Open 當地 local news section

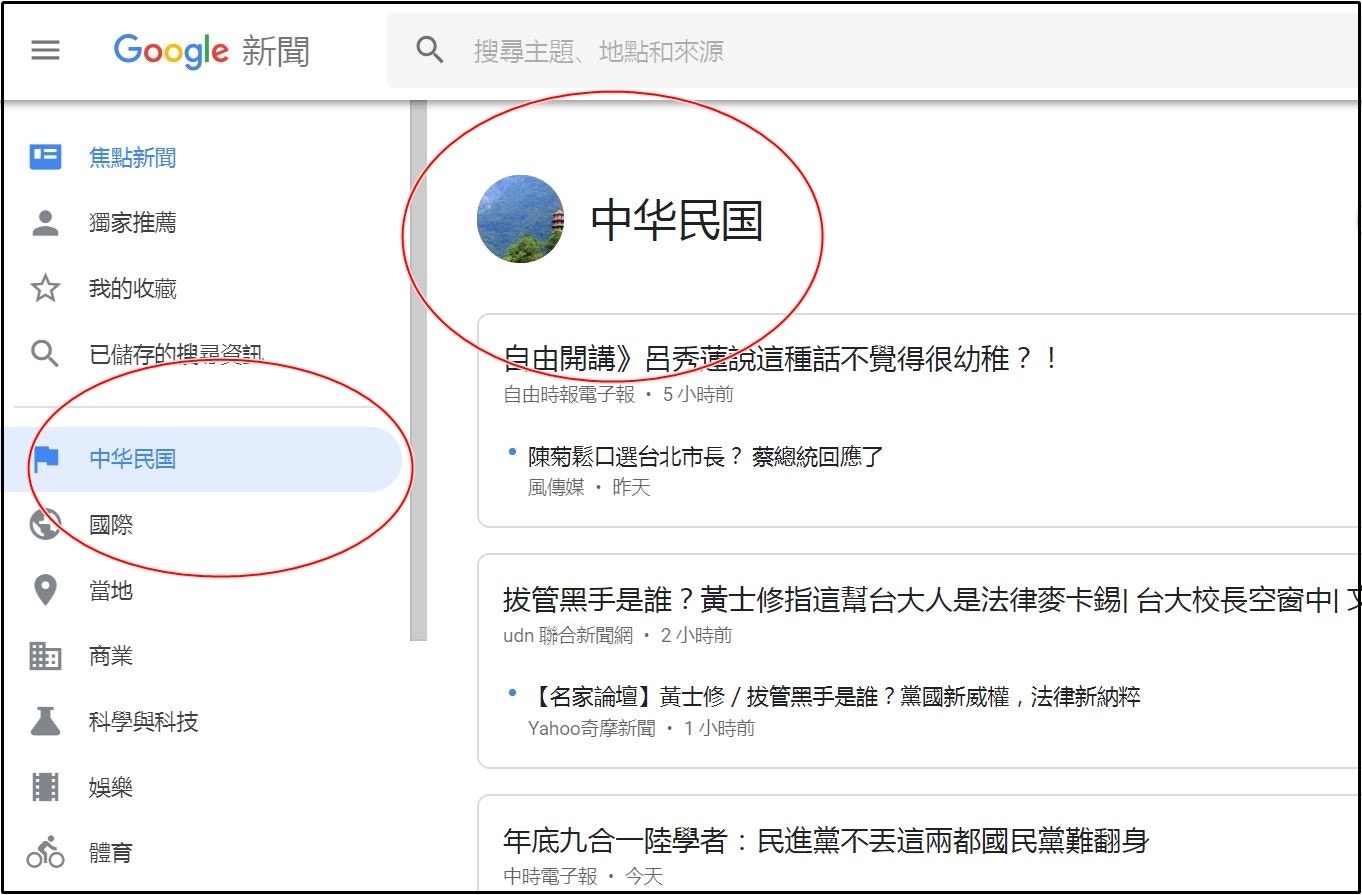111,591
